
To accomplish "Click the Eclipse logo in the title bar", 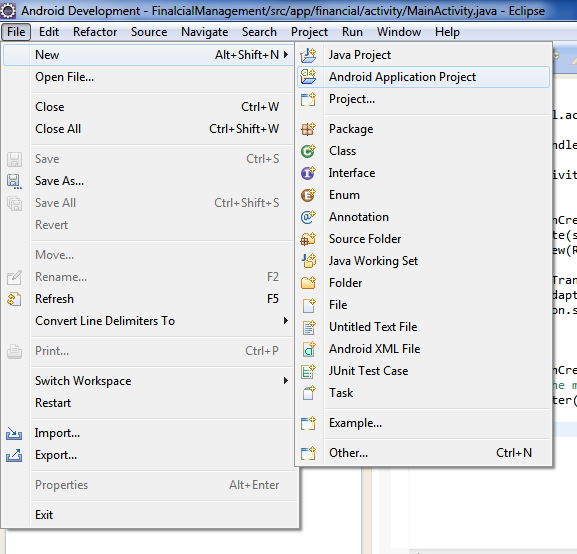I will (8, 11).
